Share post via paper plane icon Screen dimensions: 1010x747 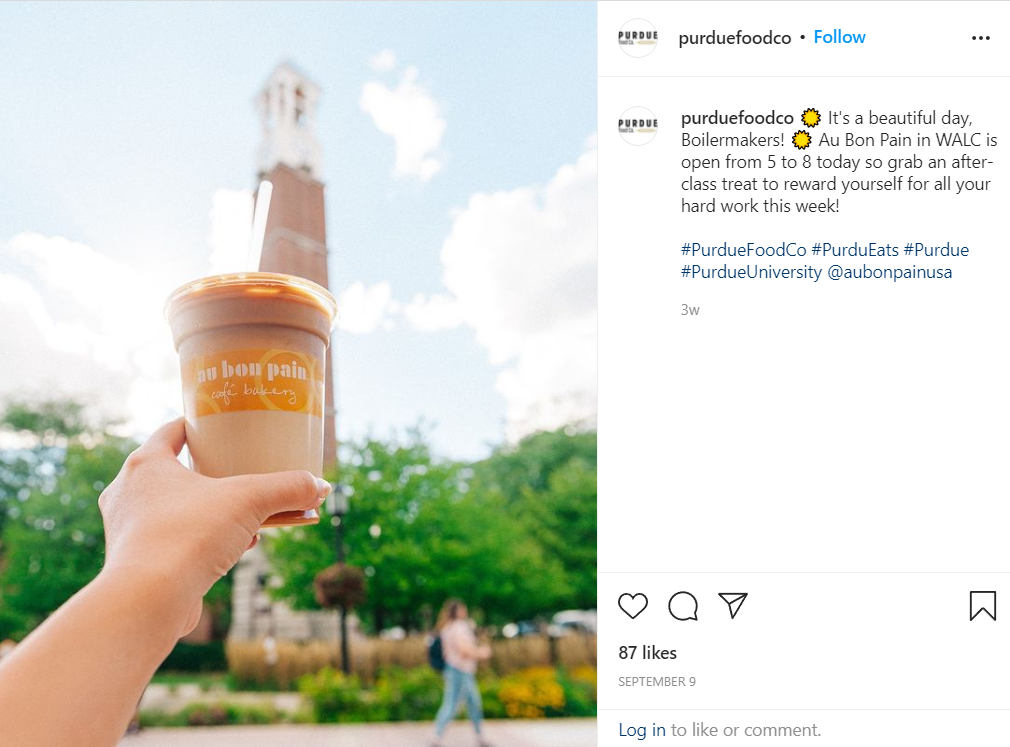(x=733, y=605)
